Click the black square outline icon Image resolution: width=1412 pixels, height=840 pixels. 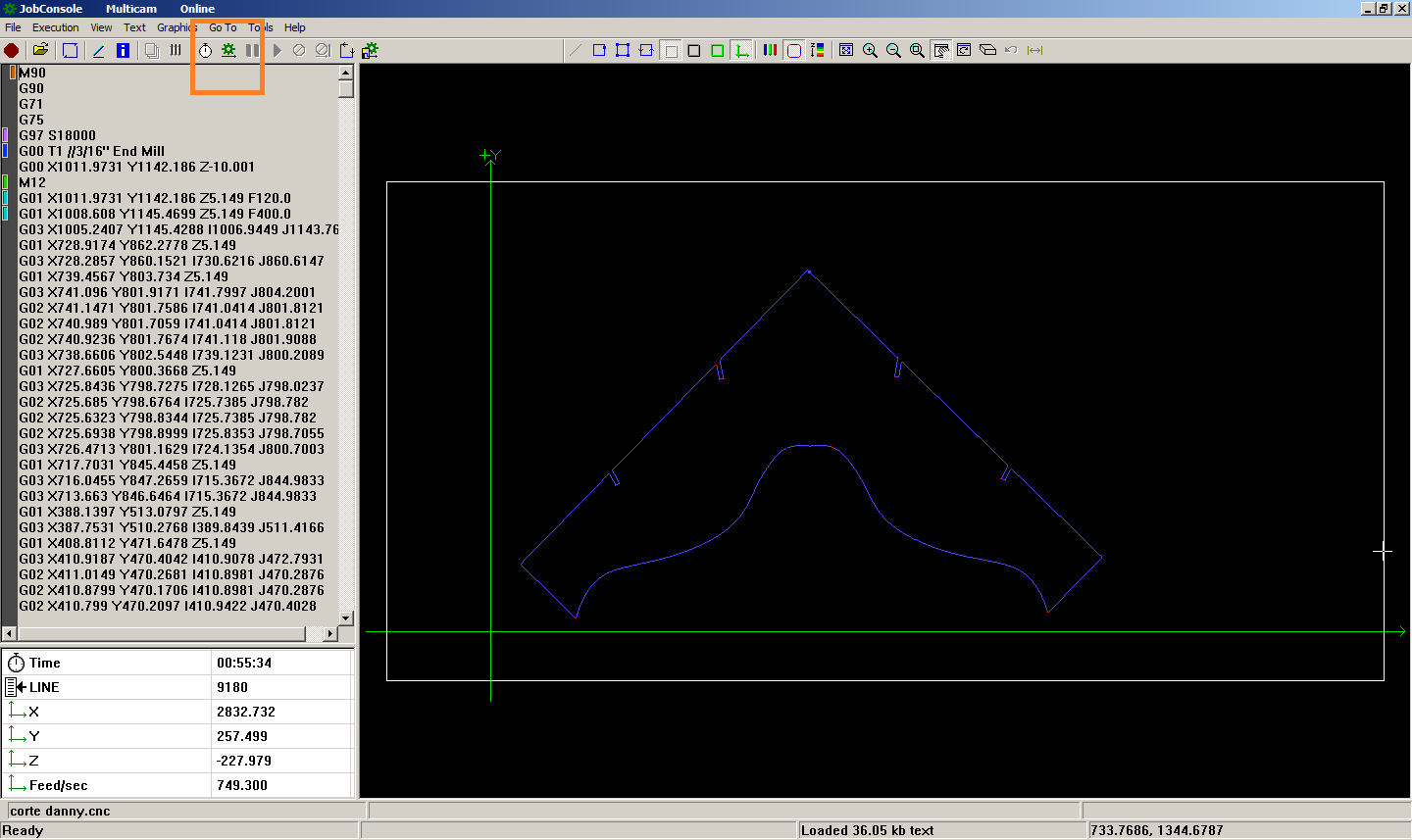[x=694, y=50]
